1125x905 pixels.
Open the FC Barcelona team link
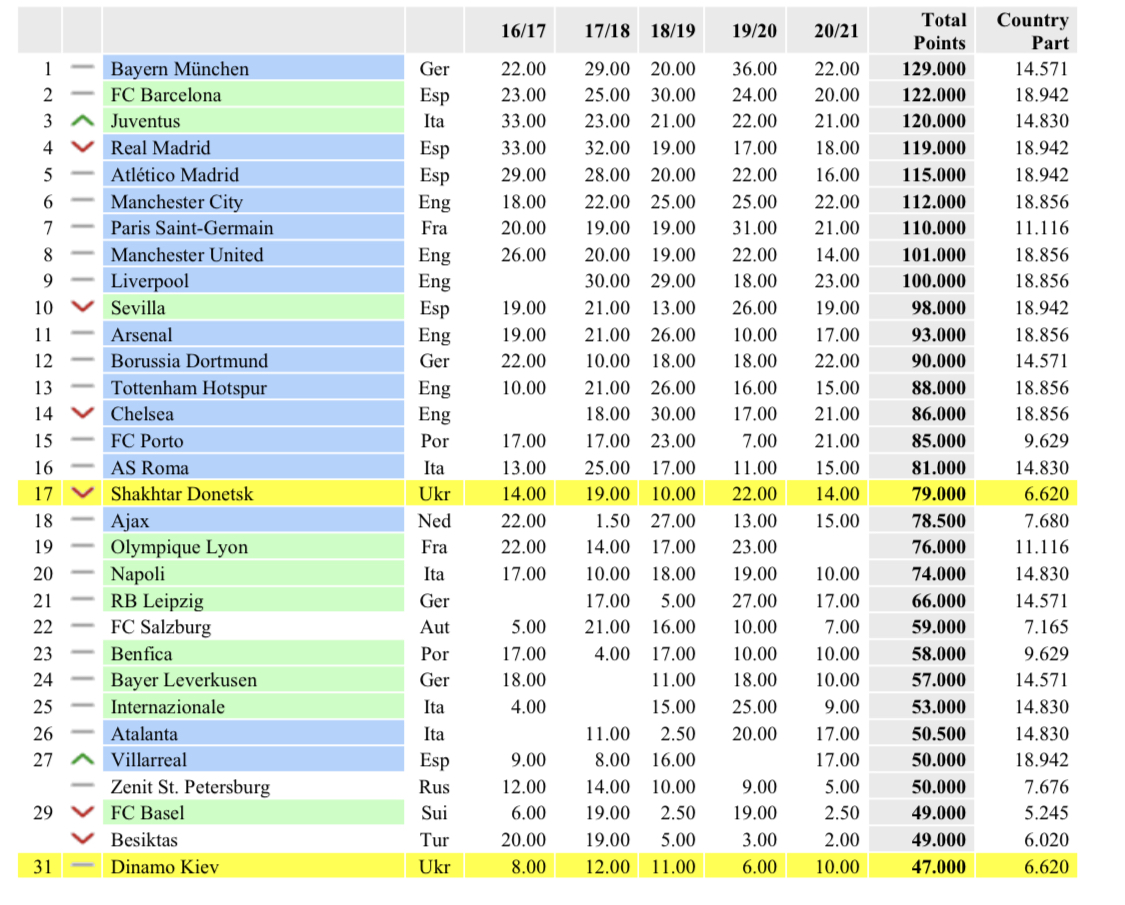point(166,95)
